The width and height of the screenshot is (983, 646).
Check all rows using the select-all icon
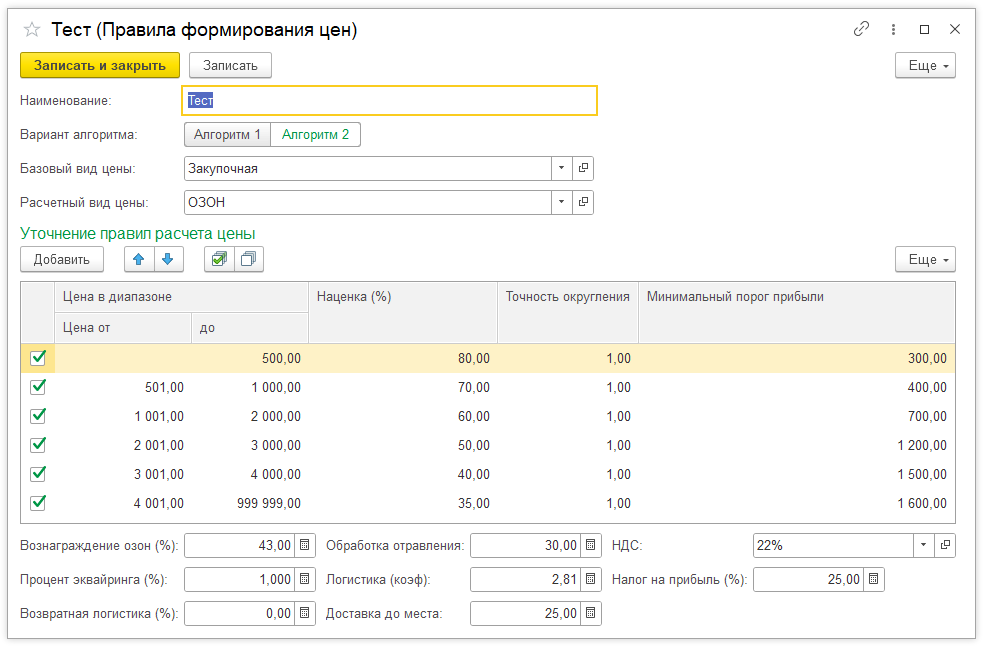click(218, 259)
